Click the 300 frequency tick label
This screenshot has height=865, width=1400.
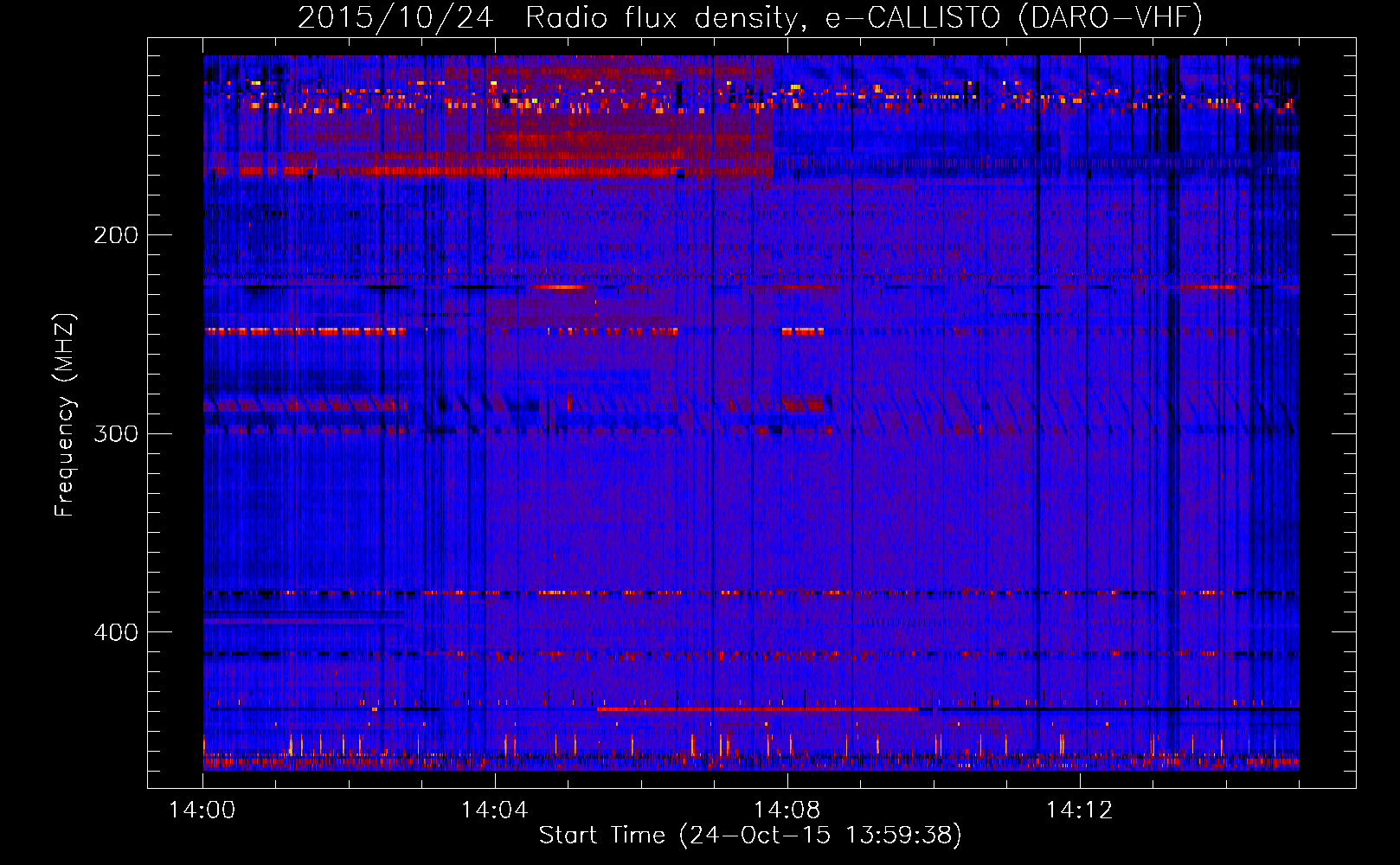116,433
